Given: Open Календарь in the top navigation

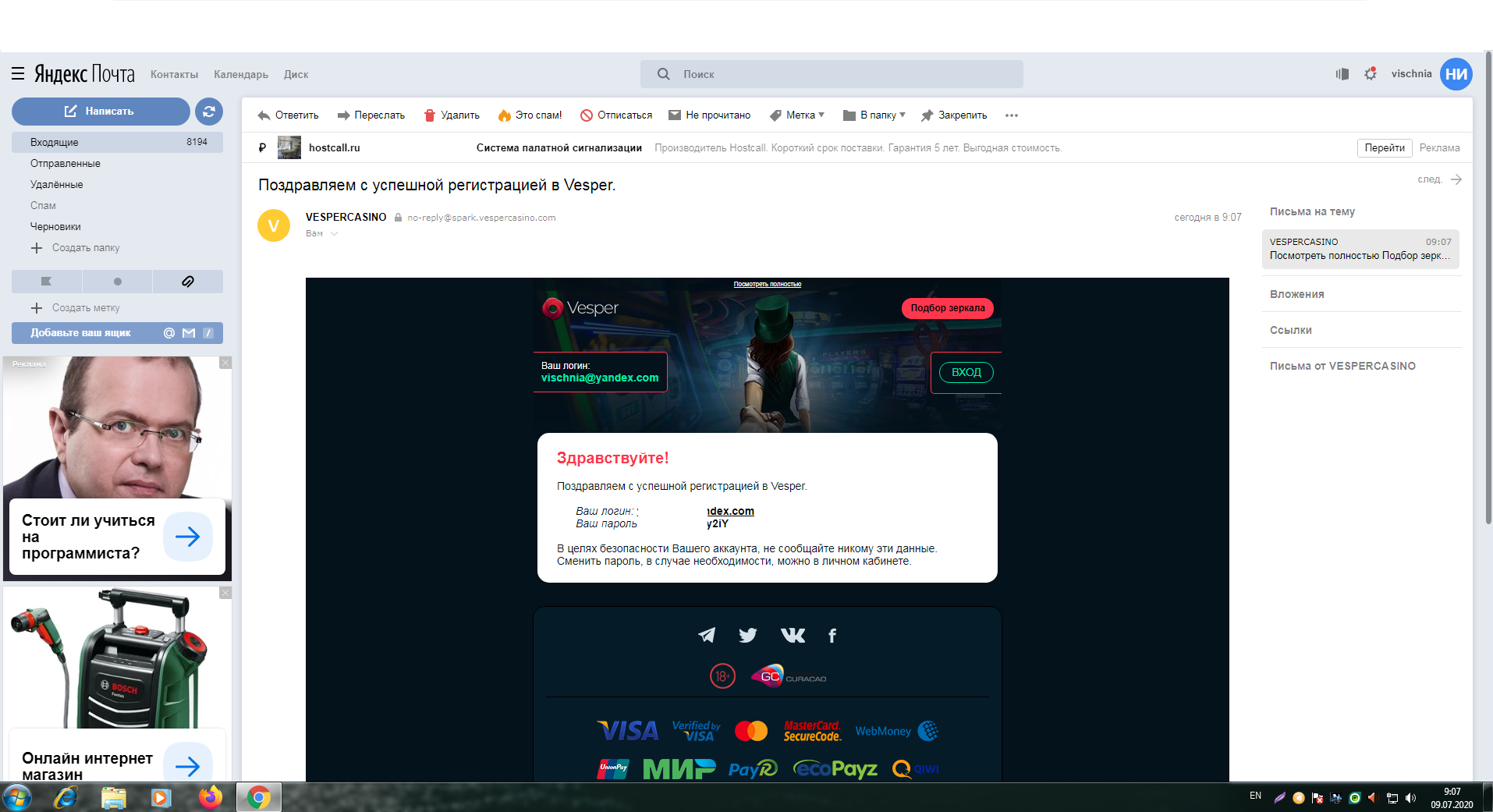Looking at the screenshot, I should pos(241,75).
